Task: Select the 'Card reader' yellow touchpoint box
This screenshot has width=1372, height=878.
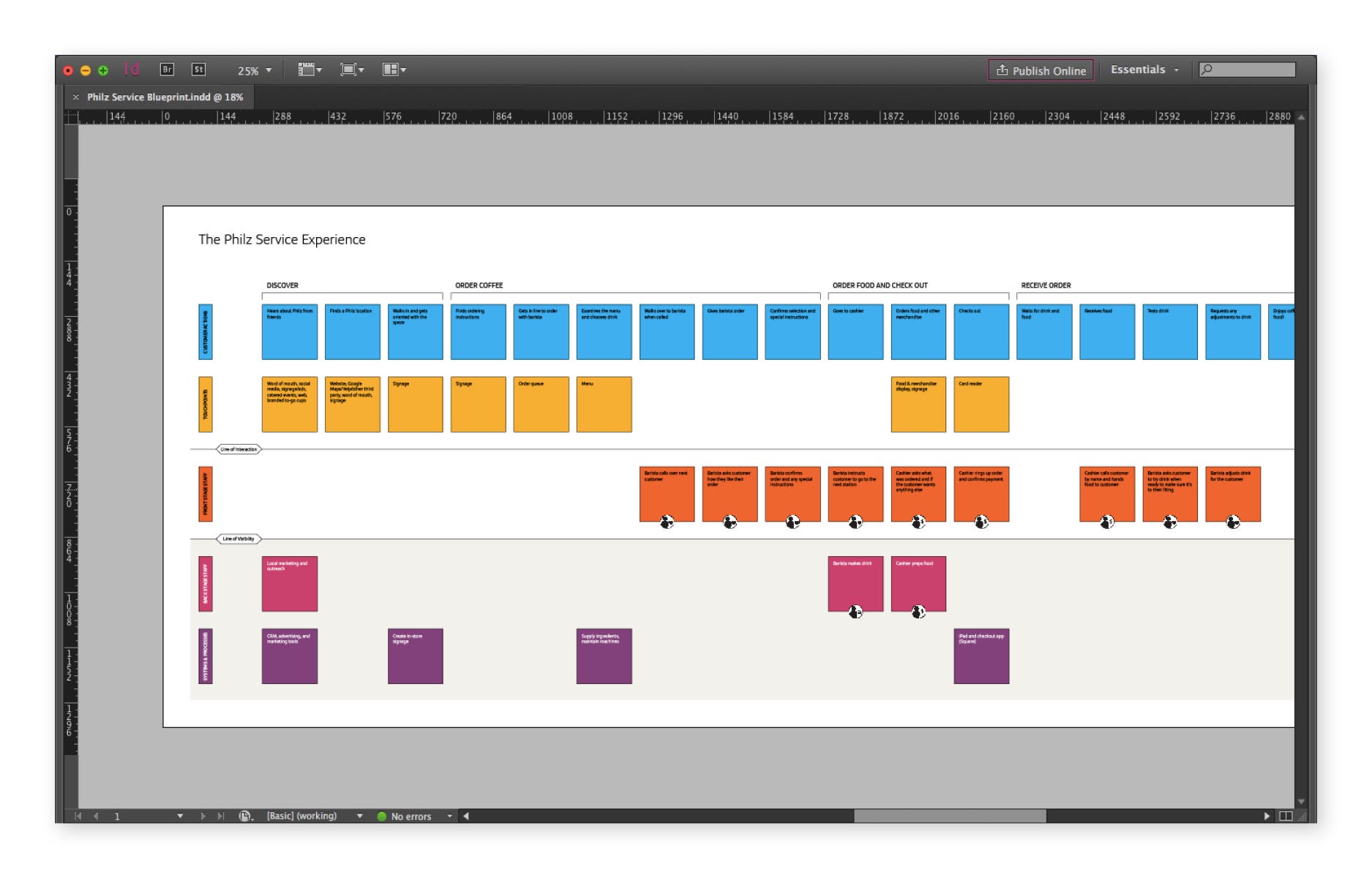Action: coord(981,405)
